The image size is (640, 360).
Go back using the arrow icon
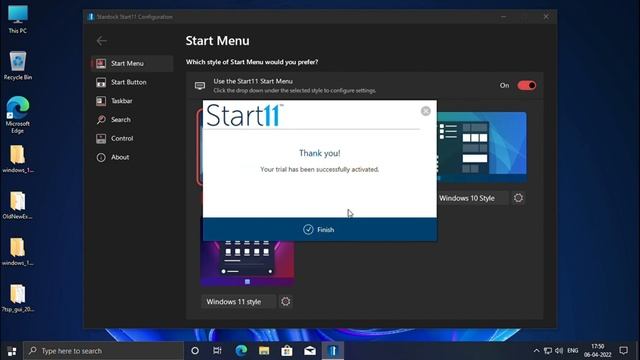coord(102,41)
